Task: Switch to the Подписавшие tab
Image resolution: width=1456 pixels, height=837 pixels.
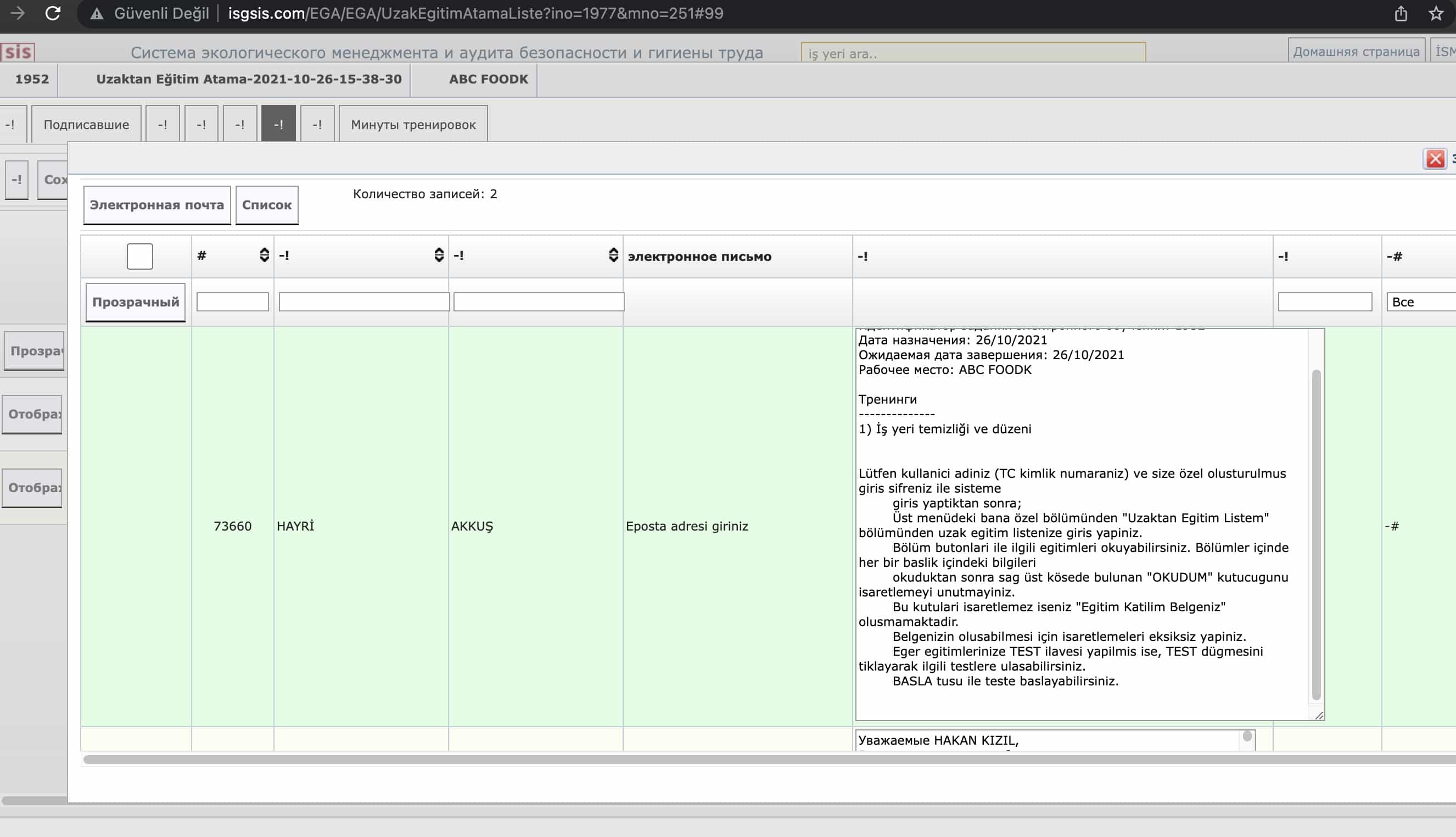Action: pyautogui.click(x=86, y=124)
